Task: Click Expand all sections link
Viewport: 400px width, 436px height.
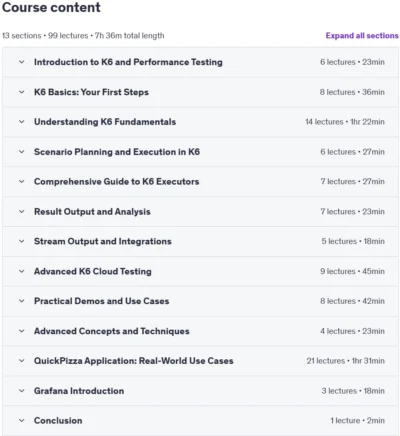Action: (x=362, y=36)
